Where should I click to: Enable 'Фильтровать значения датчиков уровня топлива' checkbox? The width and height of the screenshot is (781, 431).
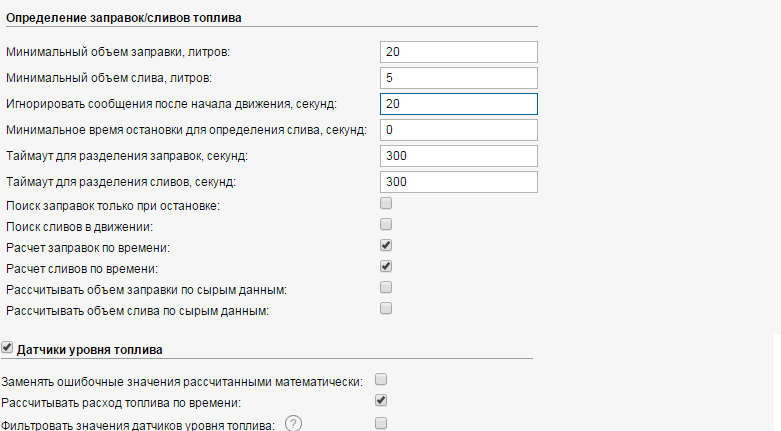[380, 423]
